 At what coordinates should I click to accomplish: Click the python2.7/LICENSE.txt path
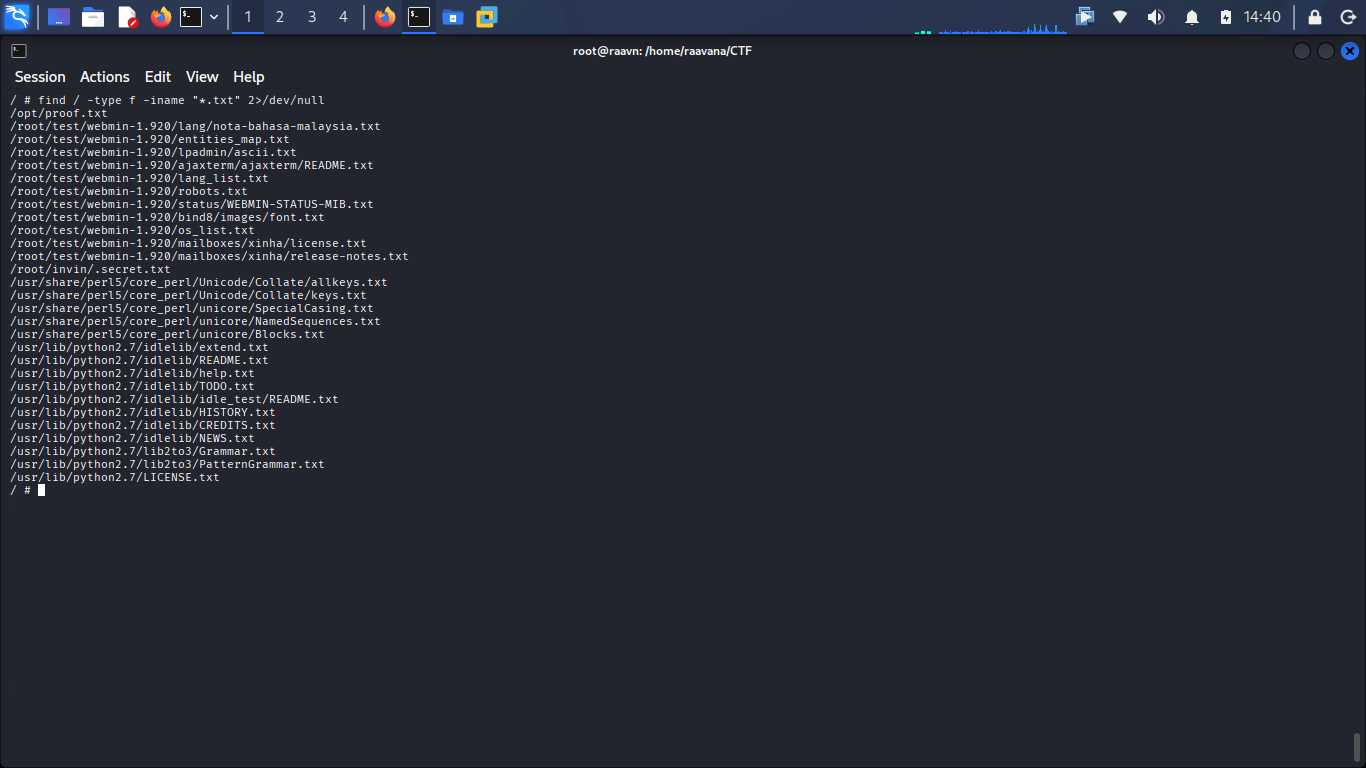tap(115, 477)
